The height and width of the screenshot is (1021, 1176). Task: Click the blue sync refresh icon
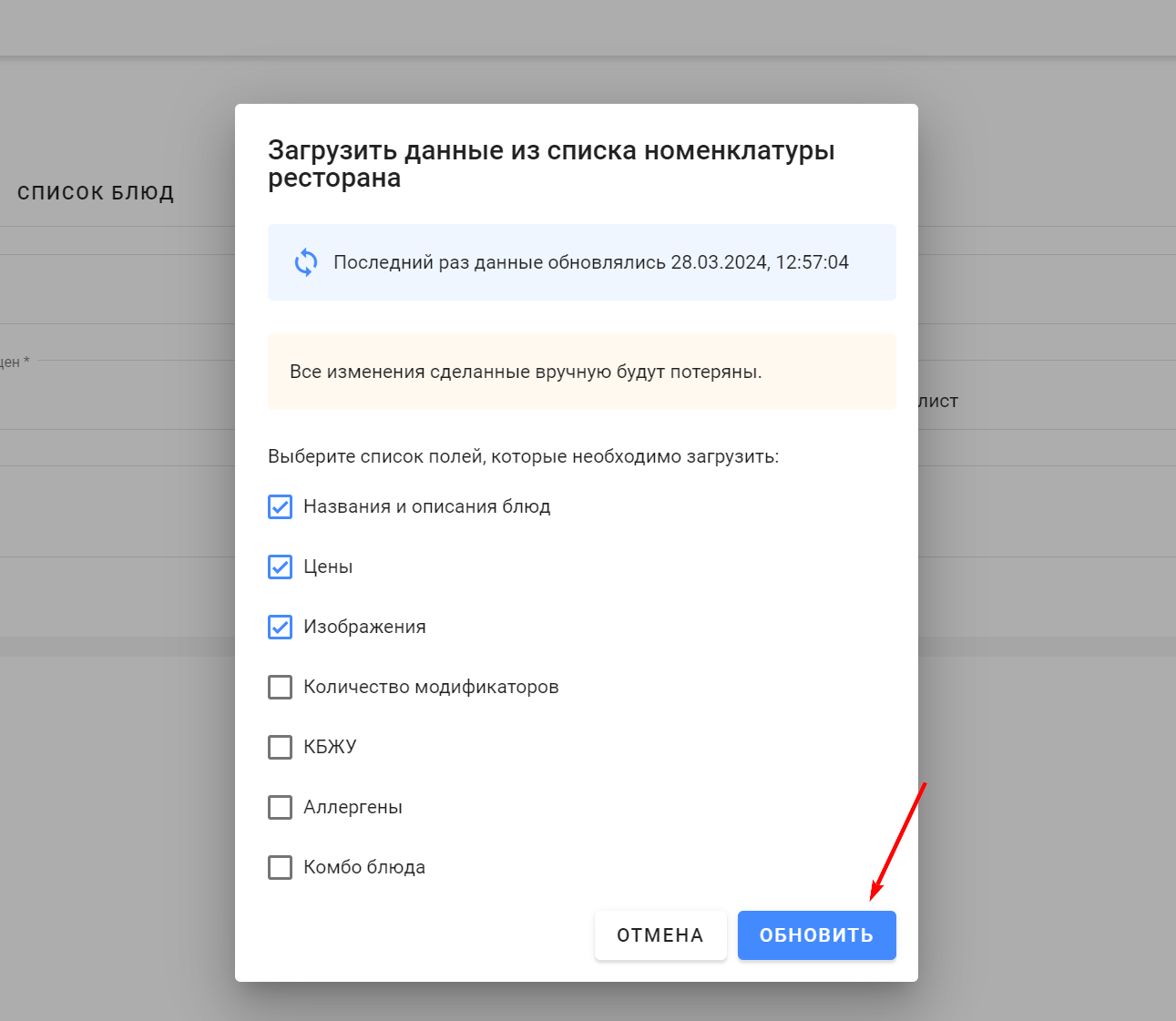pyautogui.click(x=306, y=262)
